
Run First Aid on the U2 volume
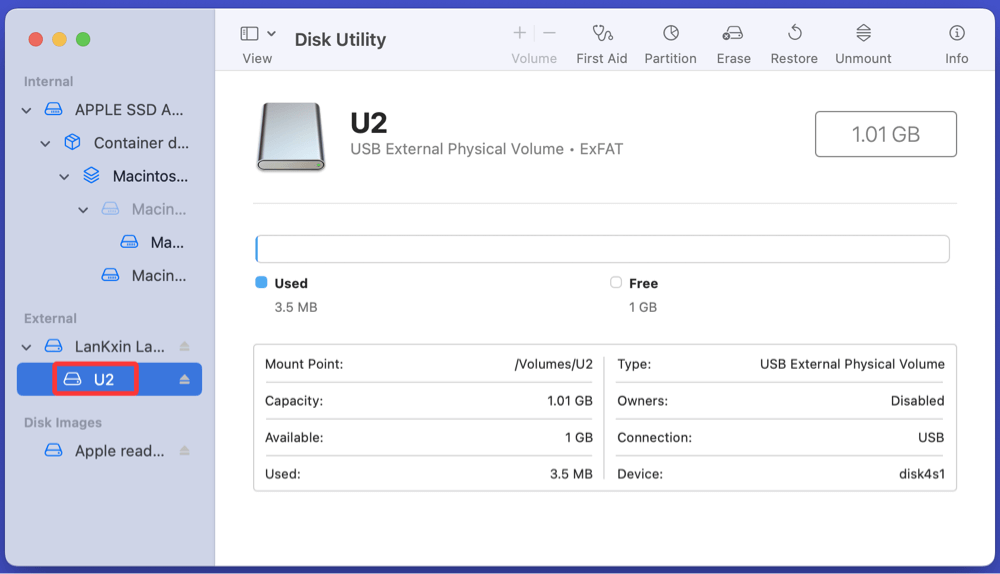coord(601,34)
